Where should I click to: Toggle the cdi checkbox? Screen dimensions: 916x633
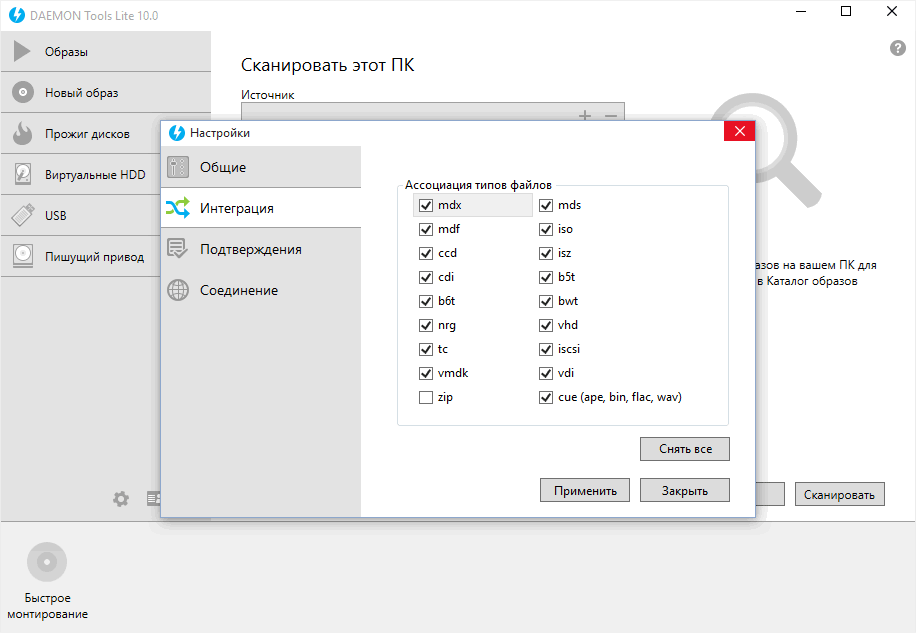click(426, 277)
